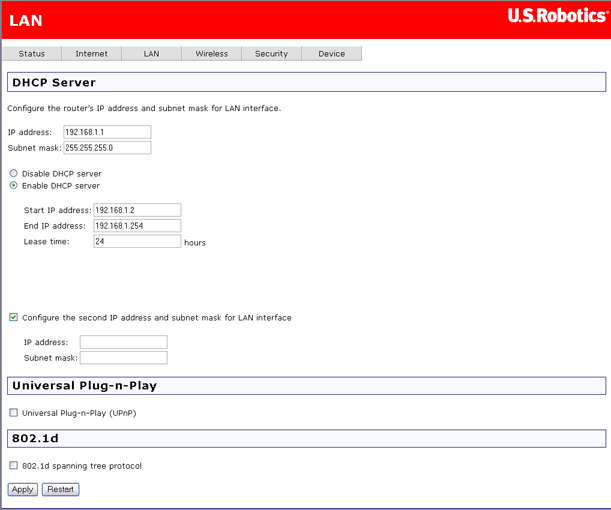
Task: Open the Status tab
Action: coord(32,53)
